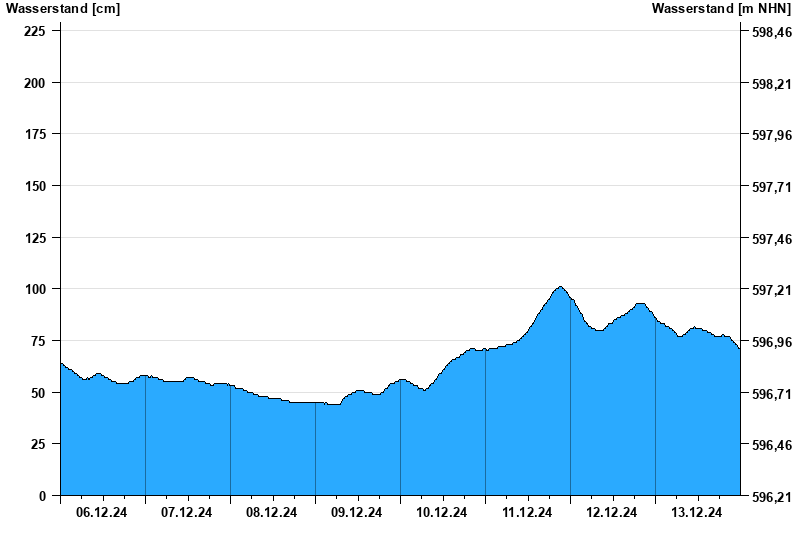Click the 100 value on left axis
This screenshot has width=800, height=550.
[35, 289]
